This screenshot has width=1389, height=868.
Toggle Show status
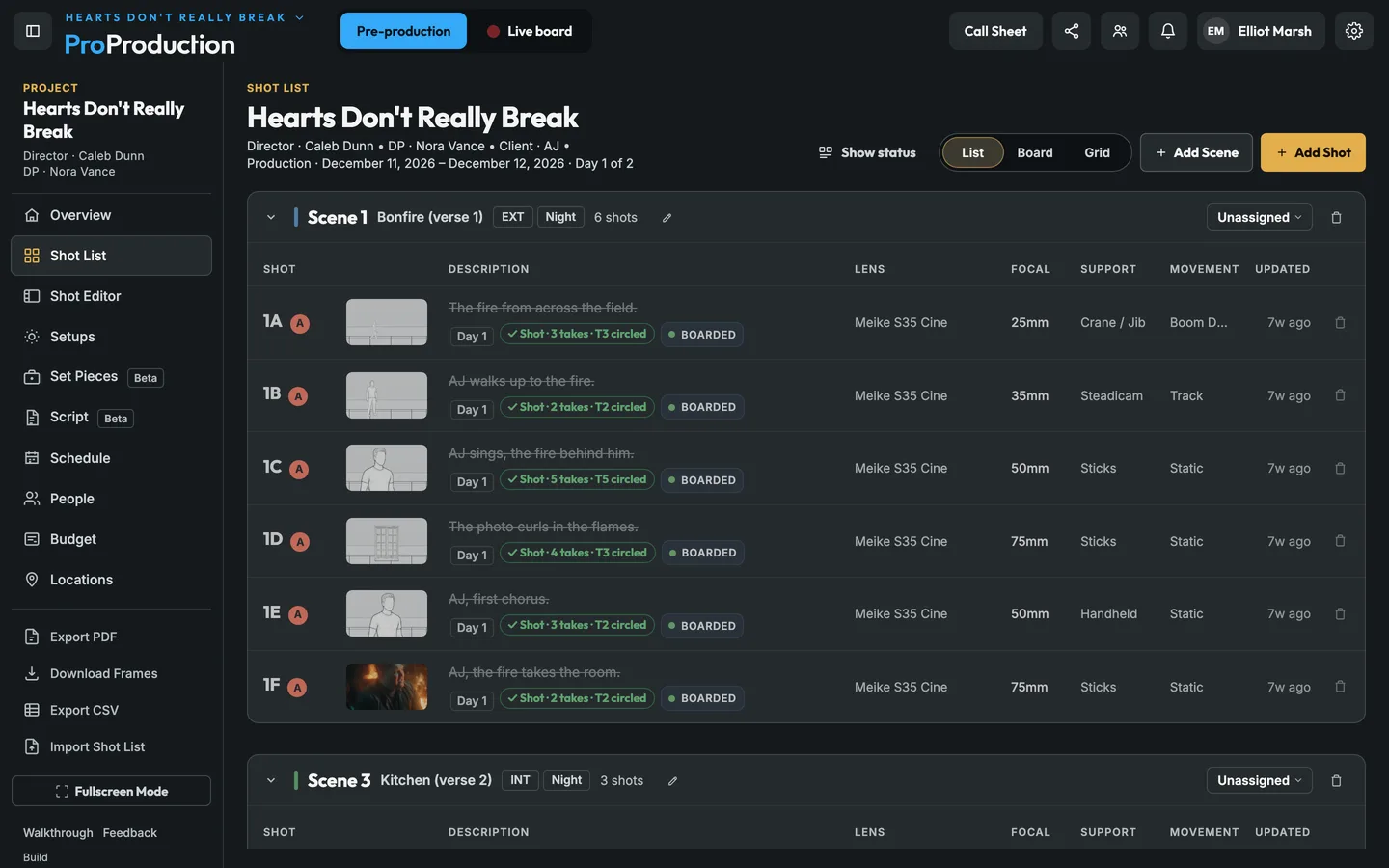coord(867,152)
